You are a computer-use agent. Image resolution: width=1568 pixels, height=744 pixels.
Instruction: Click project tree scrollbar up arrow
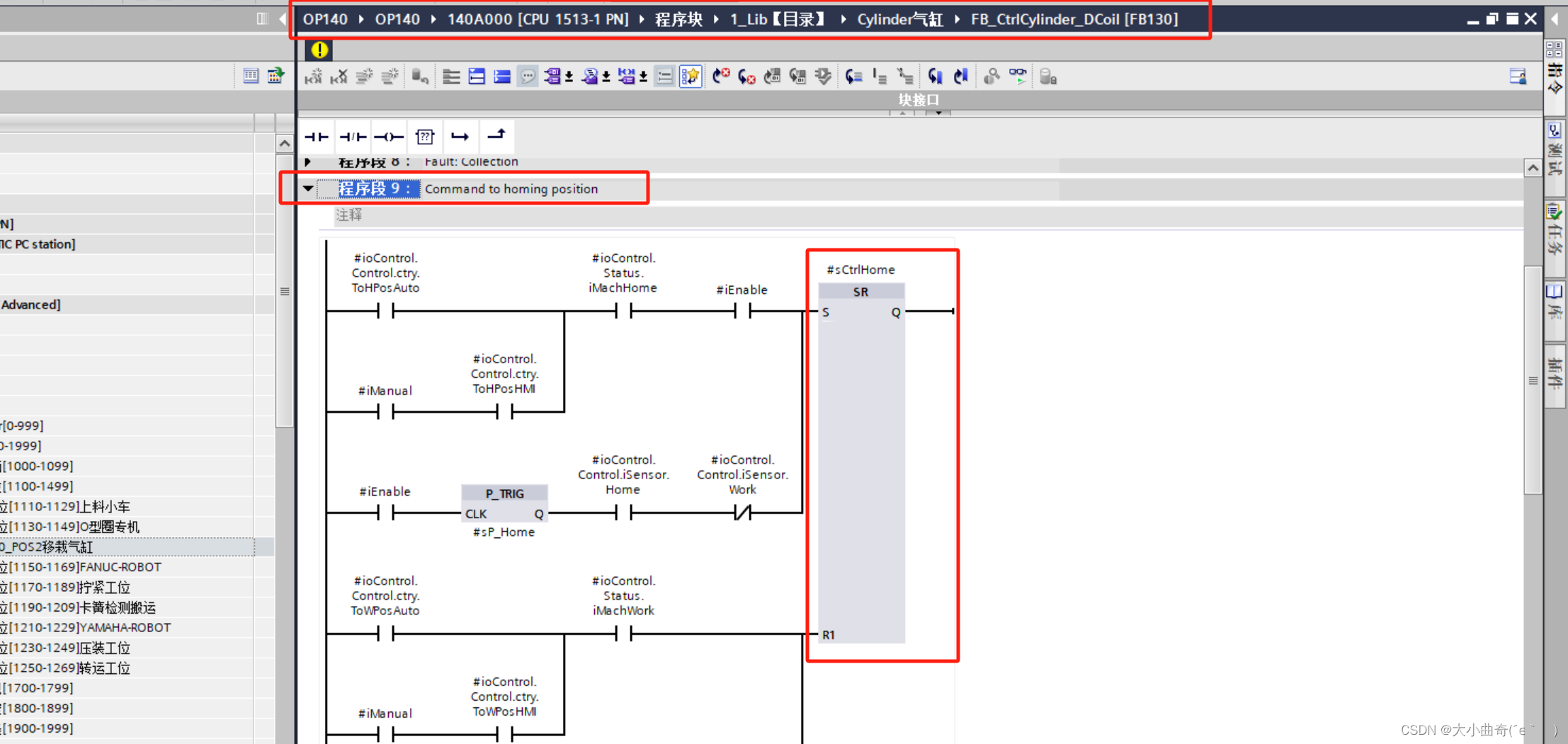[284, 144]
